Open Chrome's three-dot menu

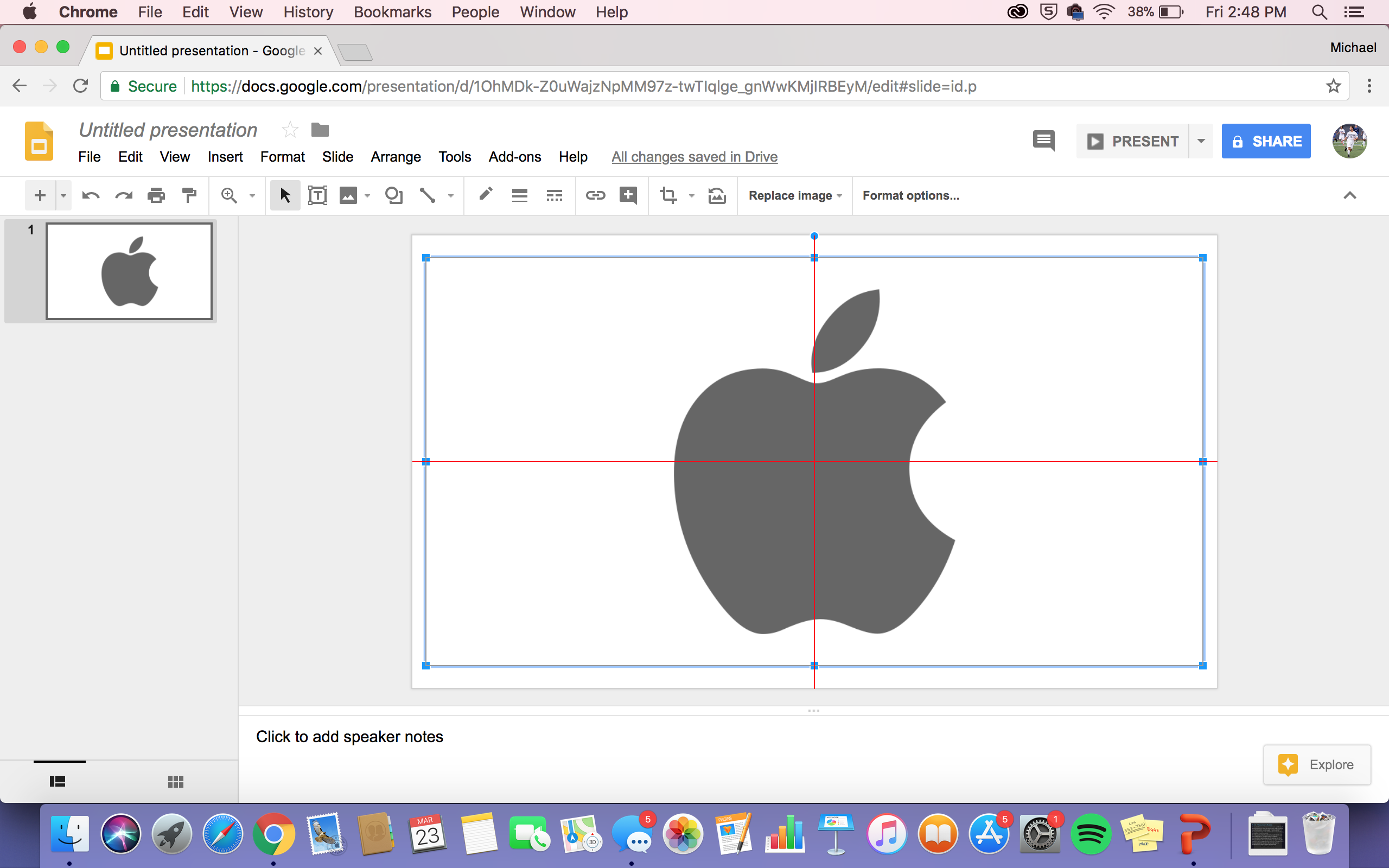click(1369, 86)
